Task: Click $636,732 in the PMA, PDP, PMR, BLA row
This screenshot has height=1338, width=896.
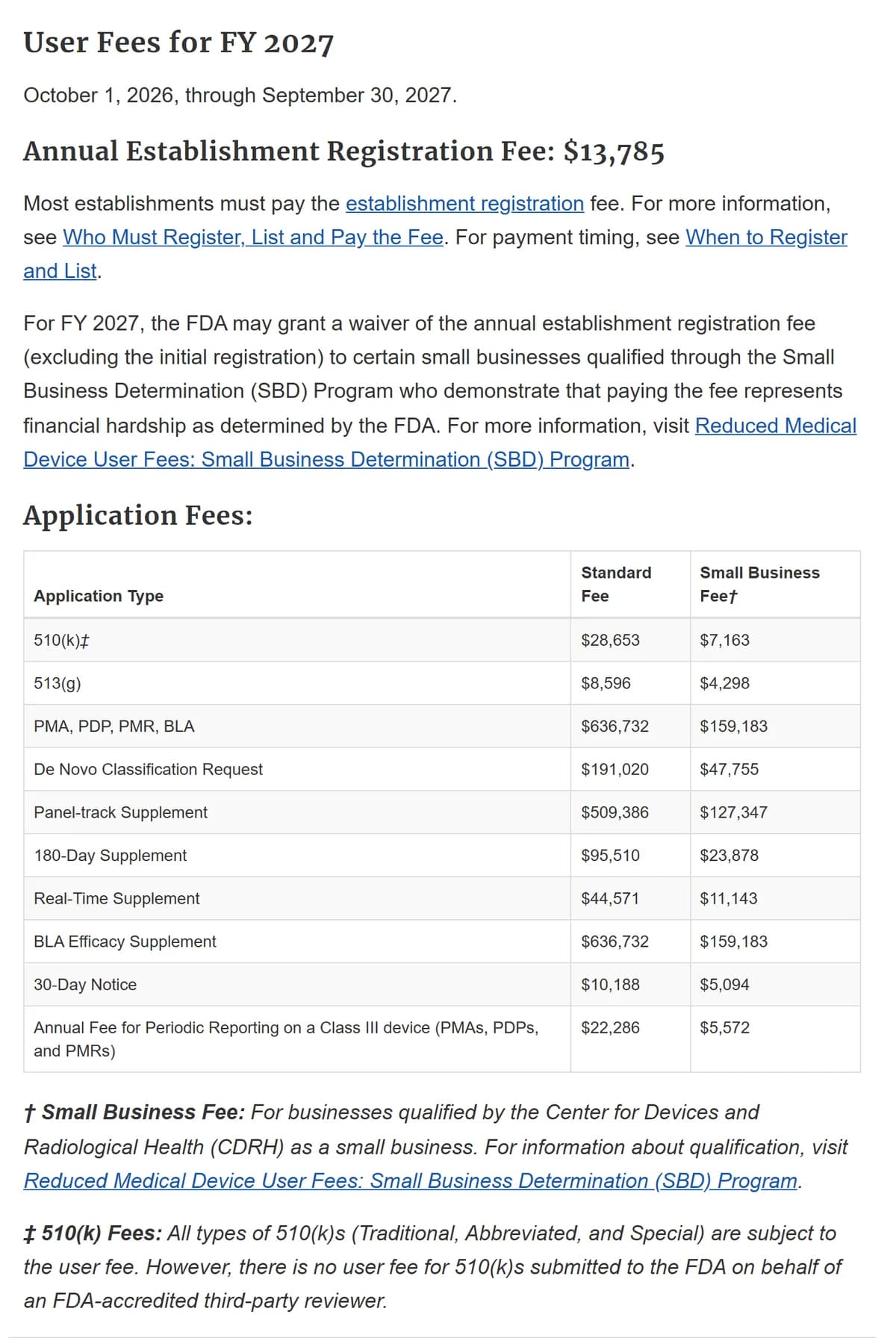Action: 615,726
